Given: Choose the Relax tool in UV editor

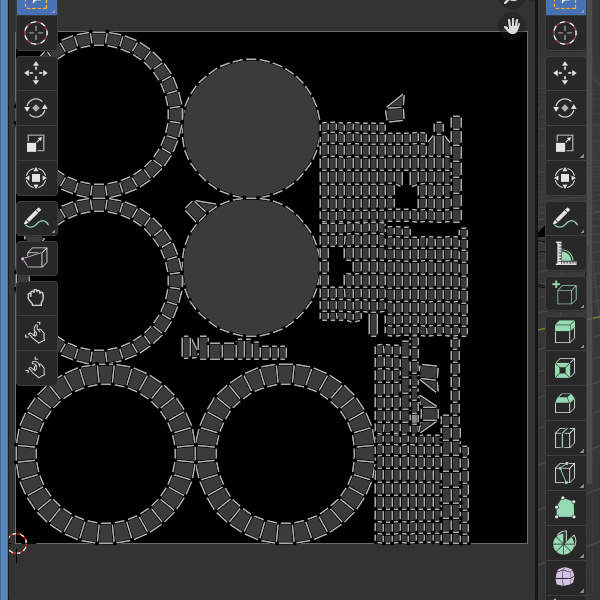Looking at the screenshot, I should pos(36,332).
